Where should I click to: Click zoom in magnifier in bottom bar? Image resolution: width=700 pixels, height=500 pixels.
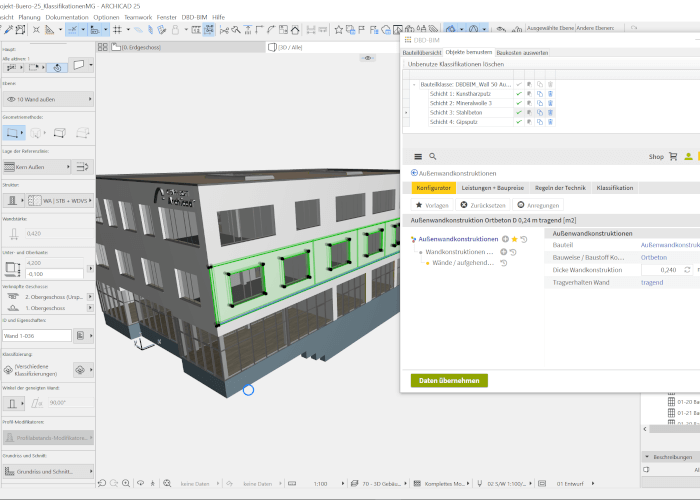pyautogui.click(x=126, y=483)
